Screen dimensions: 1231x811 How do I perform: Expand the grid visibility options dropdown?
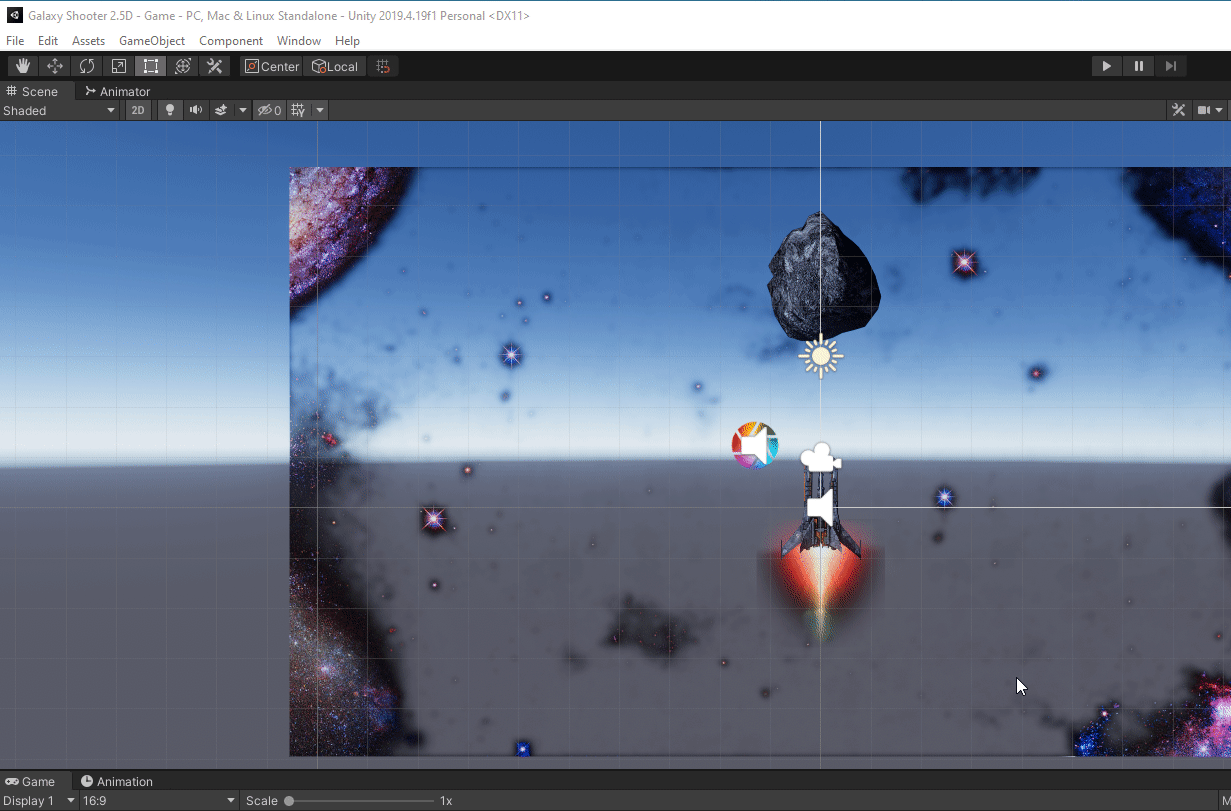click(x=319, y=110)
